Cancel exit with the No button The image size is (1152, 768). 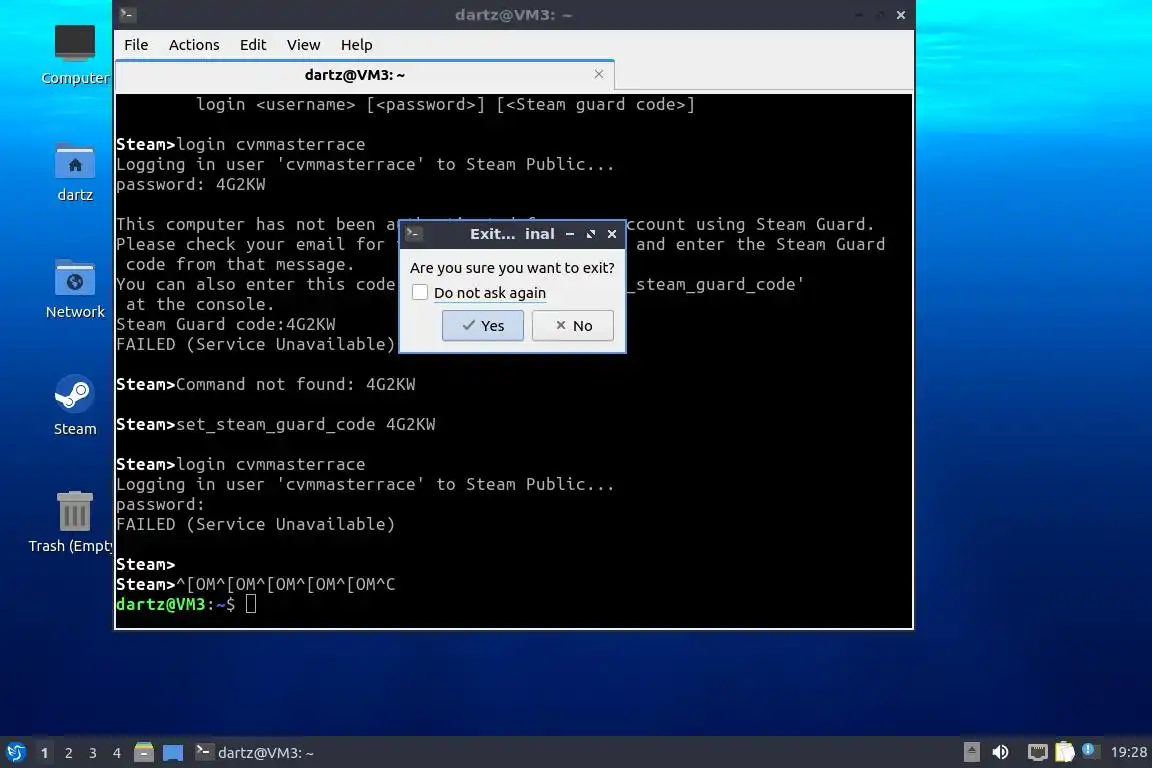[x=572, y=326]
